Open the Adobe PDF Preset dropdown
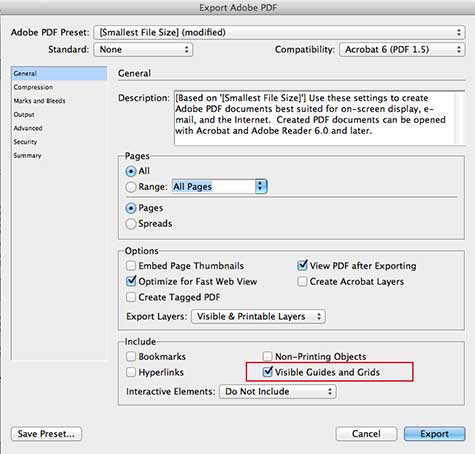Viewport: 475px width, 454px height. coord(279,32)
